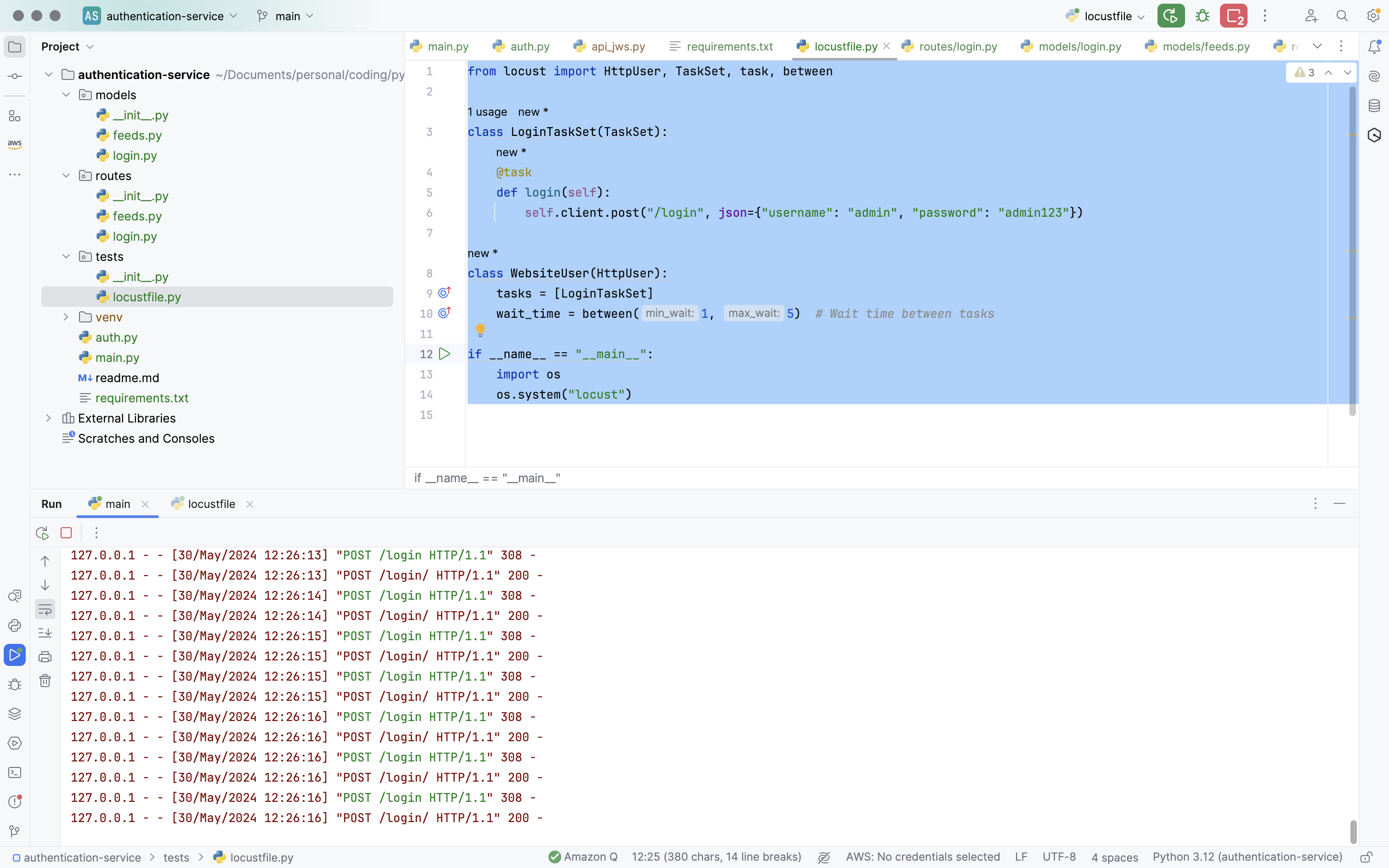Collapse authentication-service root node
This screenshot has height=868, width=1389.
pyautogui.click(x=49, y=74)
